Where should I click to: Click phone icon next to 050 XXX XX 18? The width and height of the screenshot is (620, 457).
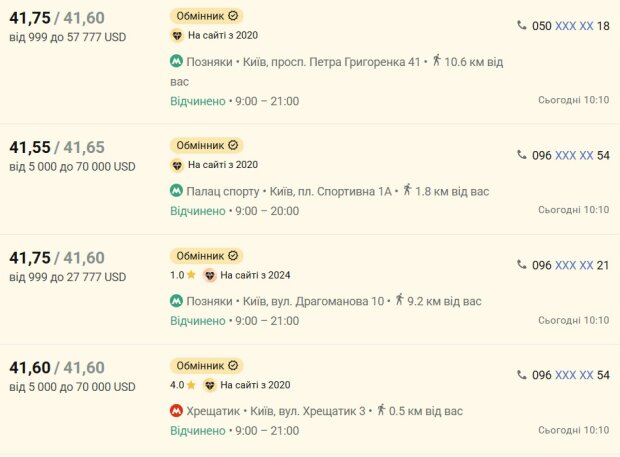coord(522,25)
